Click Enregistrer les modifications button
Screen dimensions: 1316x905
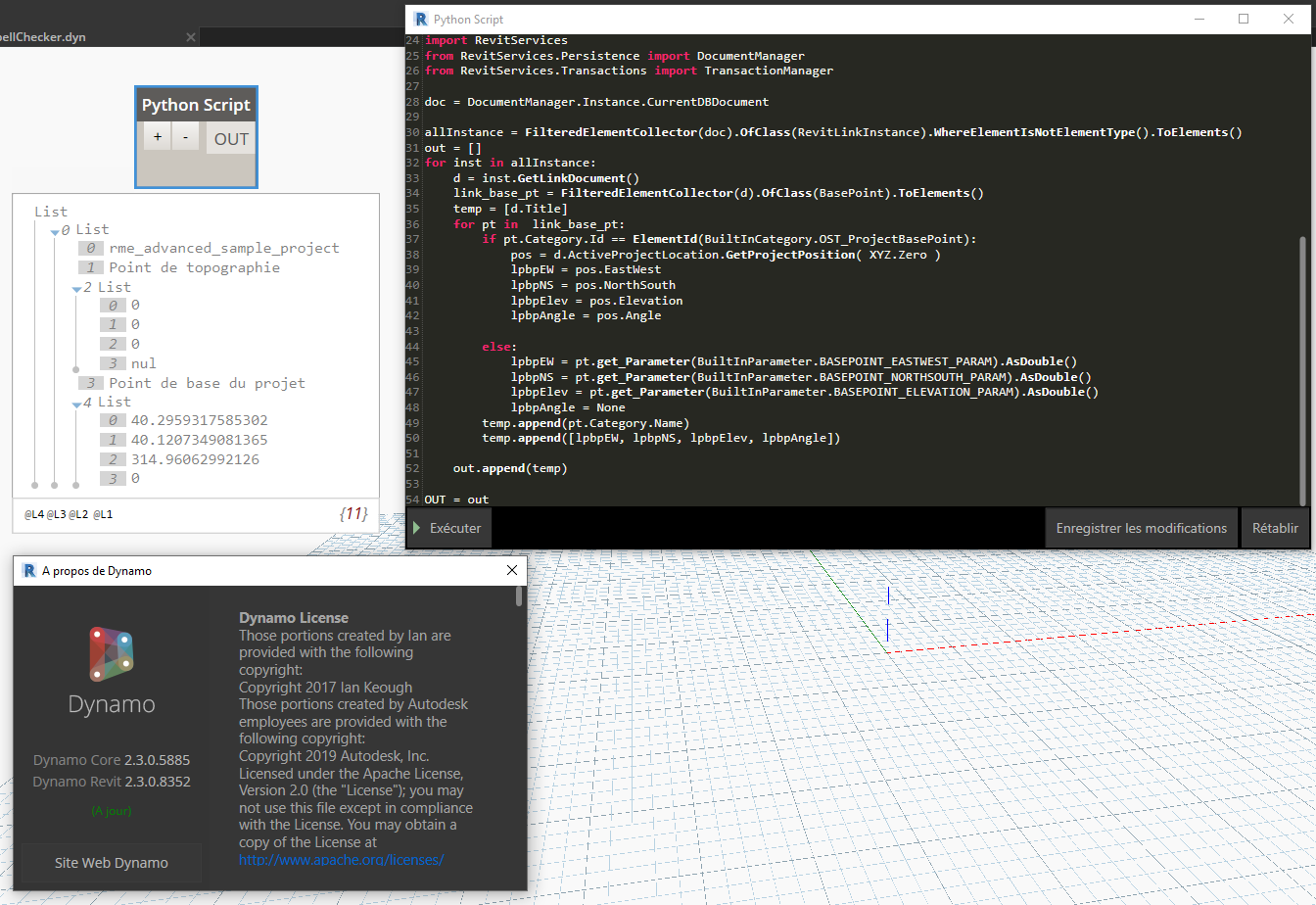click(1141, 528)
